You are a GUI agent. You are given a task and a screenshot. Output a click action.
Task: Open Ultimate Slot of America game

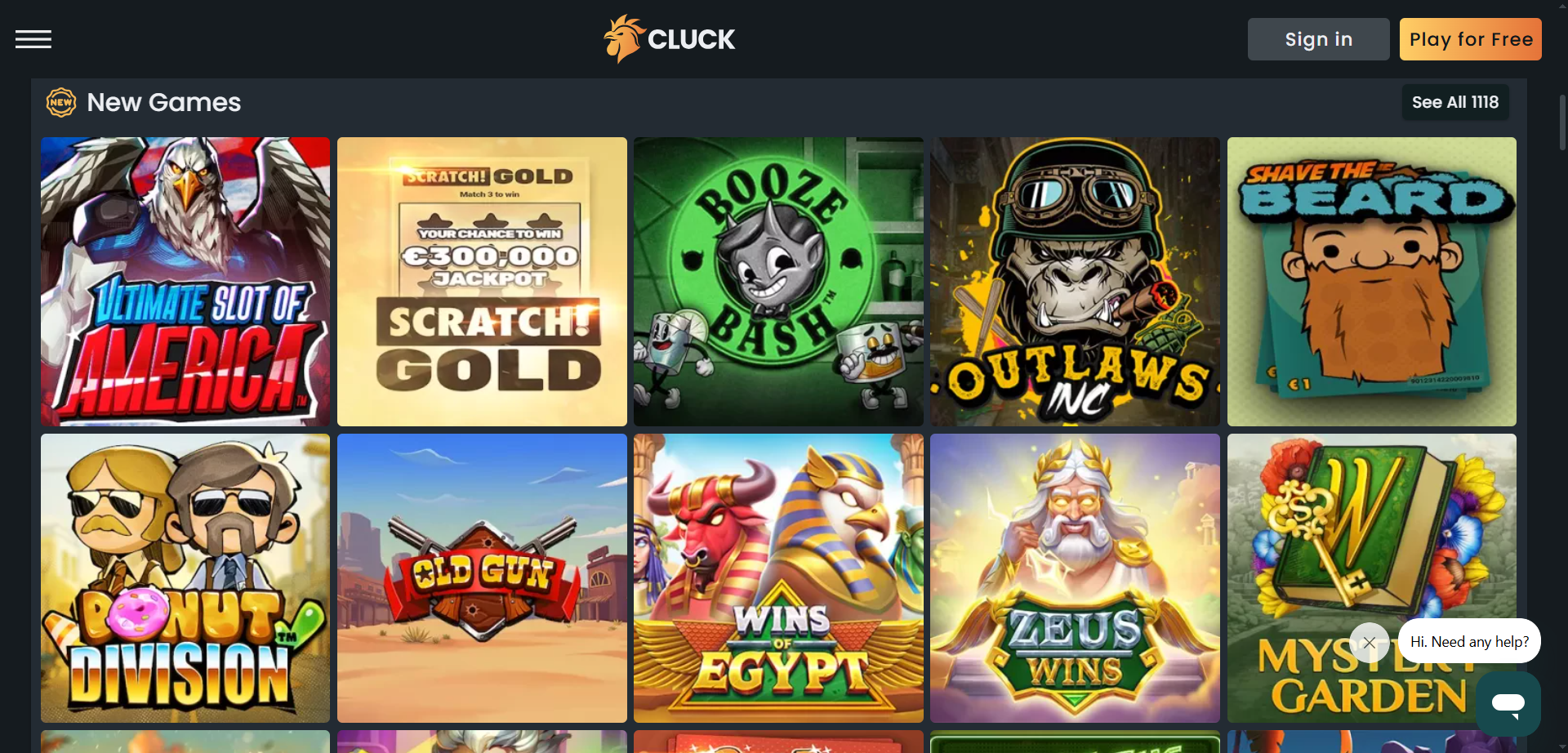pos(185,282)
